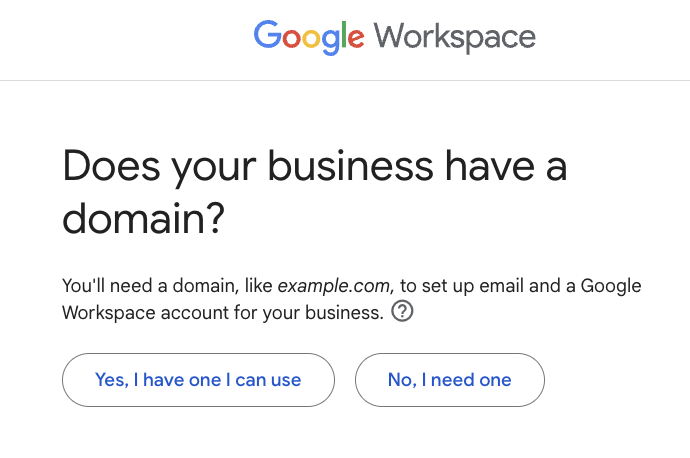Click the Google logo in header
Viewport: 690px width, 458px height.
[309, 38]
